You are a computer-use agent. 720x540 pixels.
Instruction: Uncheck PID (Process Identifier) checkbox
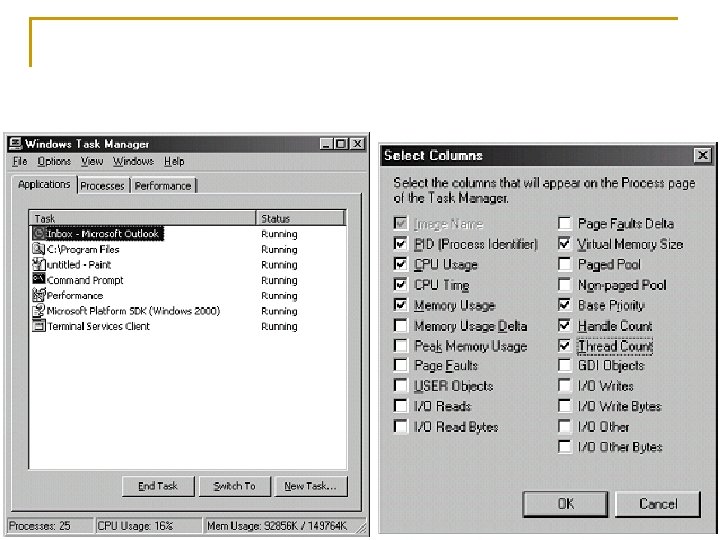400,243
